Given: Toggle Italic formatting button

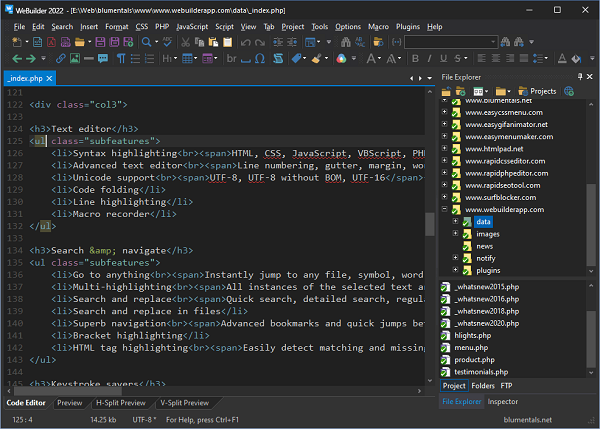Looking at the screenshot, I should (432, 59).
